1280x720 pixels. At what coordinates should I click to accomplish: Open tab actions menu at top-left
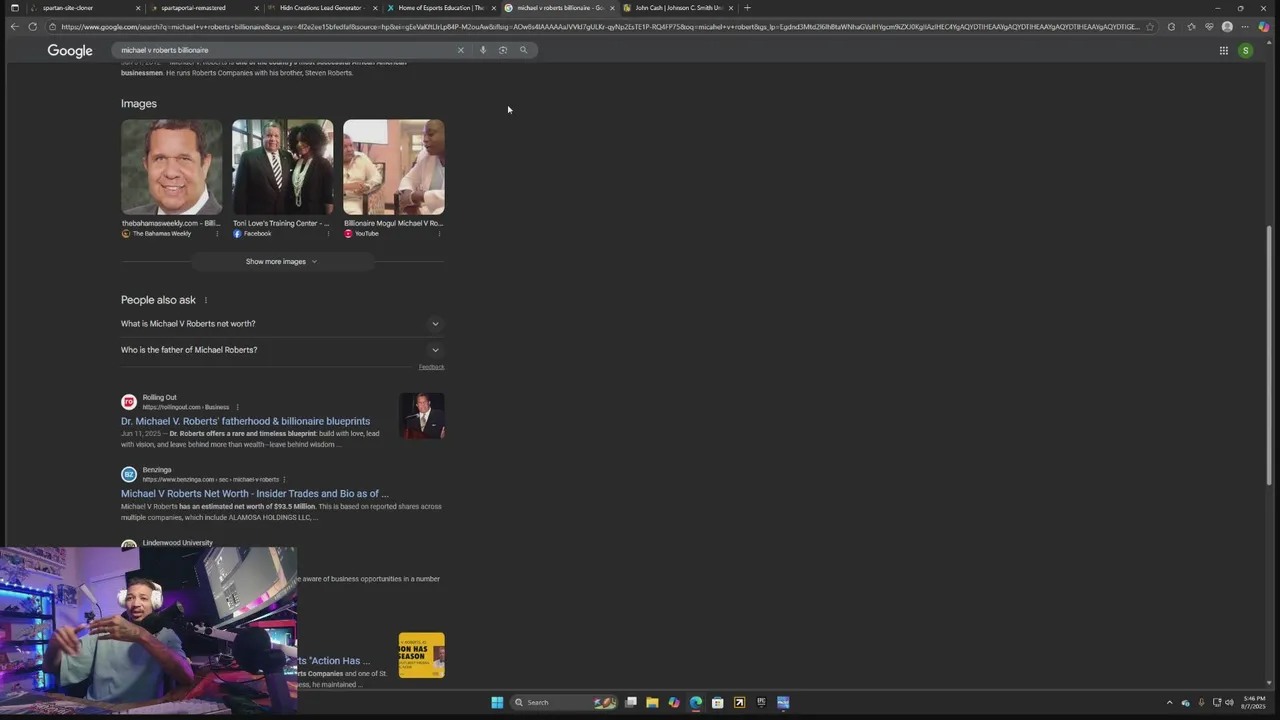(14, 8)
